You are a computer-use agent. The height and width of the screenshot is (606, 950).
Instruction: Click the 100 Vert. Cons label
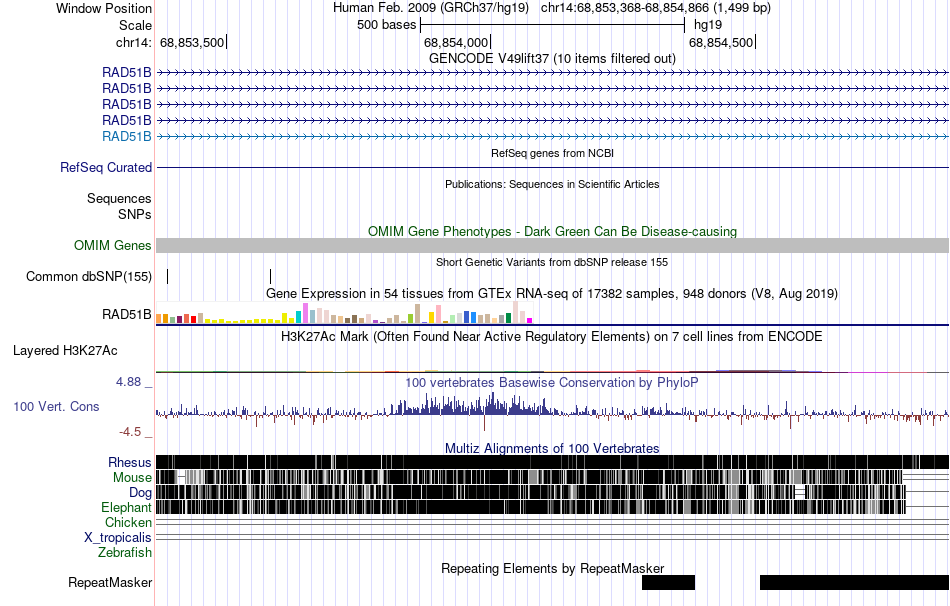tap(56, 407)
